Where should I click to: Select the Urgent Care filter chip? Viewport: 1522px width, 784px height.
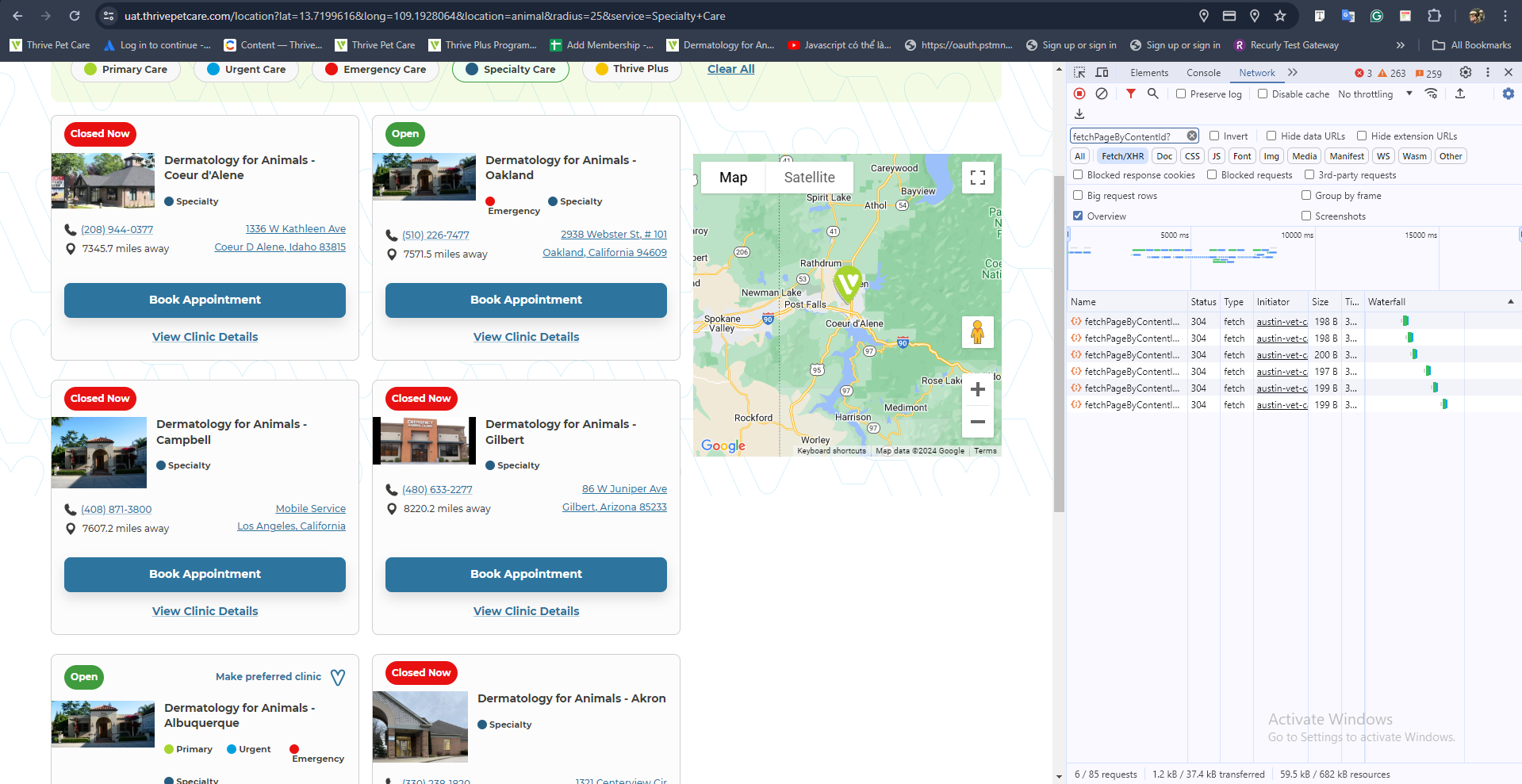246,69
